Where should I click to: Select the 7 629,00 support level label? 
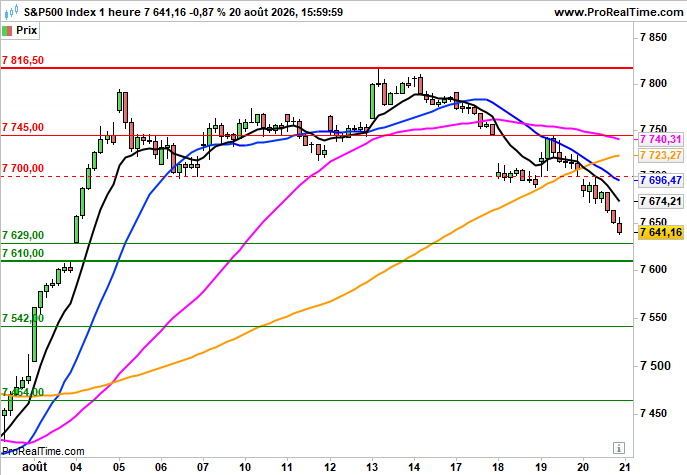tap(23, 235)
